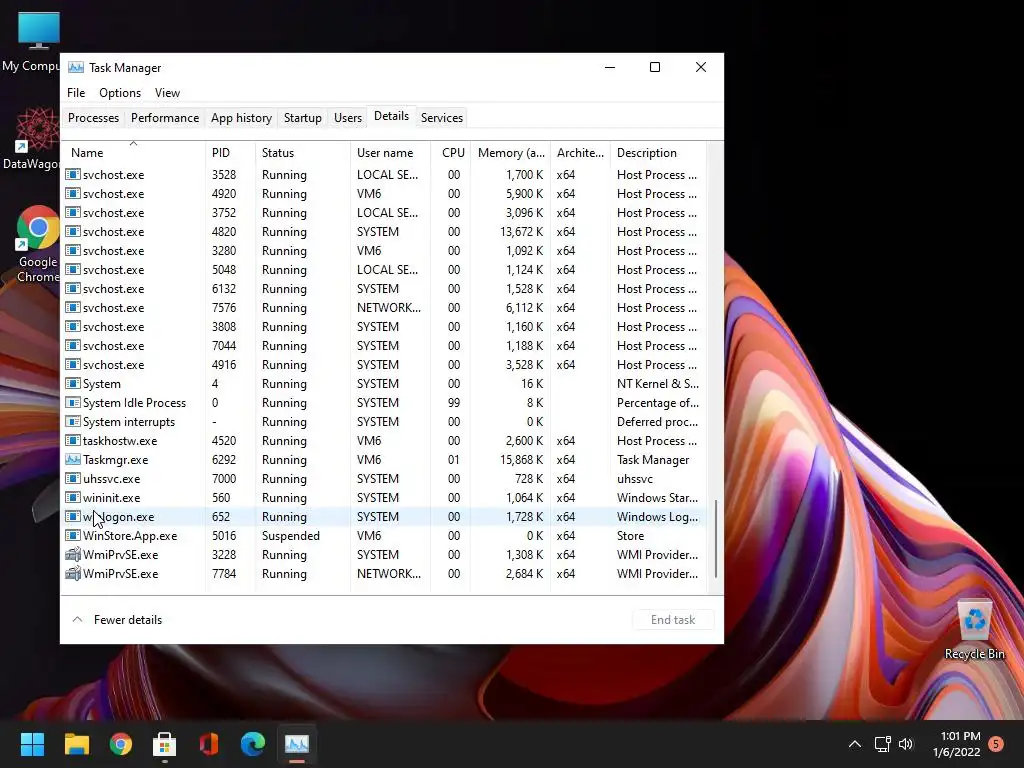Screen dimensions: 1024x768
Task: Select the My Computer desktop icon
Action: point(31,42)
